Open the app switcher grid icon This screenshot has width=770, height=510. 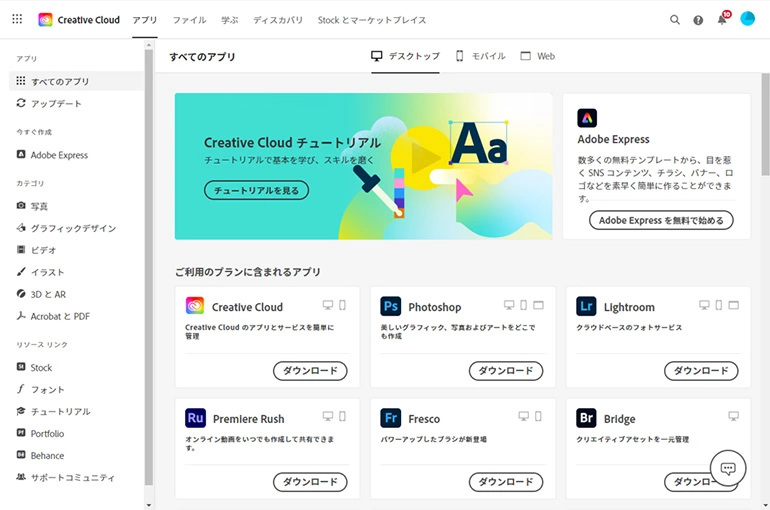coord(17,19)
